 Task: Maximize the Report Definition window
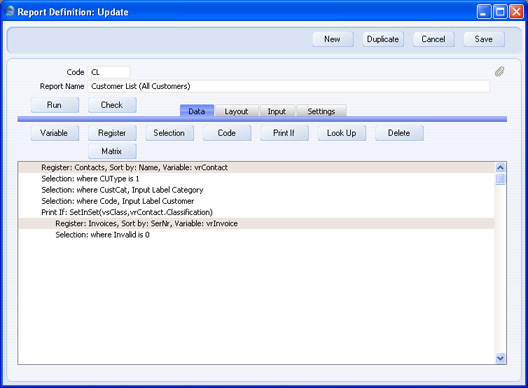[x=500, y=12]
